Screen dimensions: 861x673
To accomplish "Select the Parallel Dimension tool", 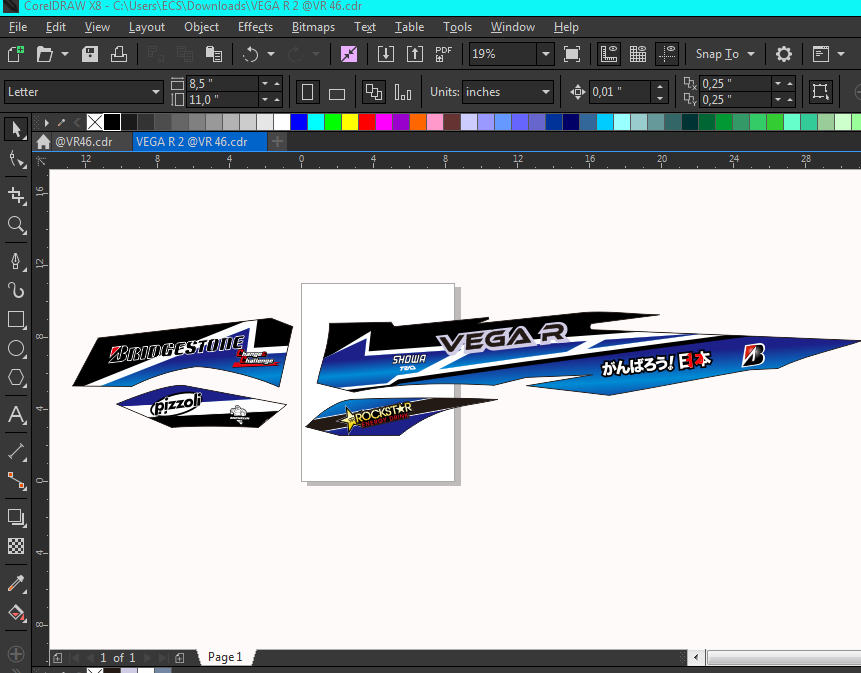I will click(15, 451).
